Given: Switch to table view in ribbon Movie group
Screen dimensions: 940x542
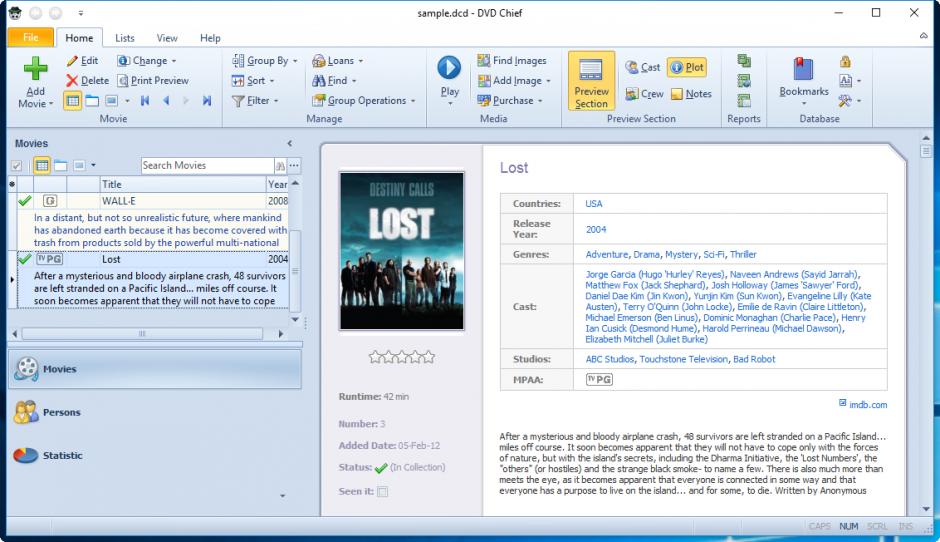Looking at the screenshot, I should [73, 101].
